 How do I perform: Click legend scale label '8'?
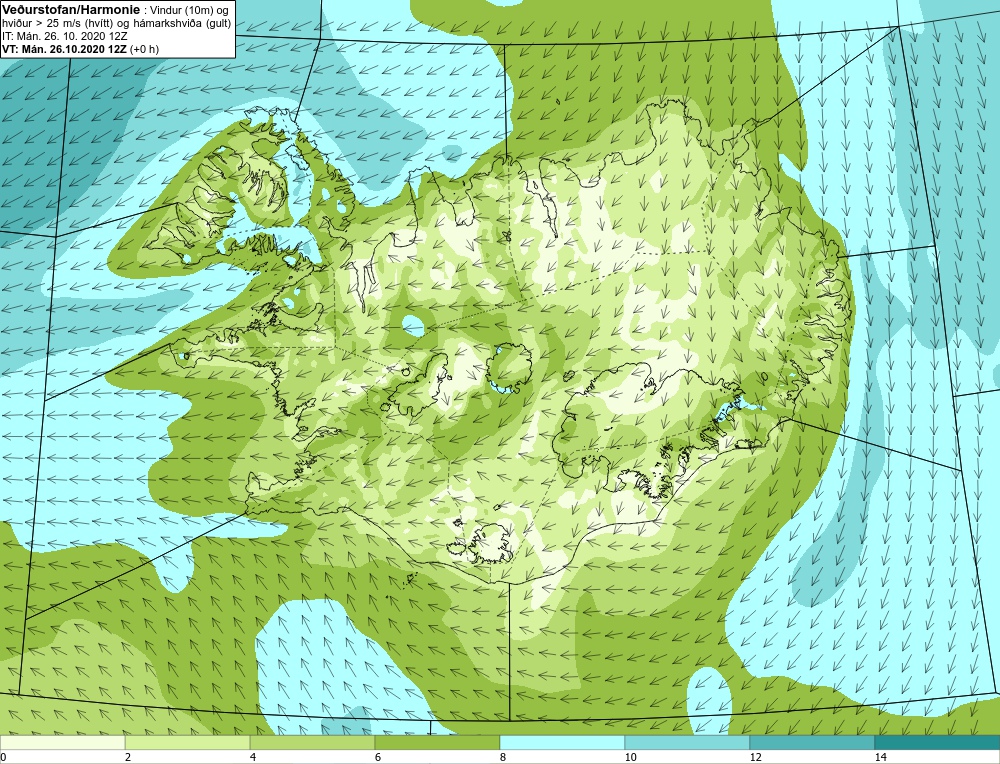coord(503,757)
